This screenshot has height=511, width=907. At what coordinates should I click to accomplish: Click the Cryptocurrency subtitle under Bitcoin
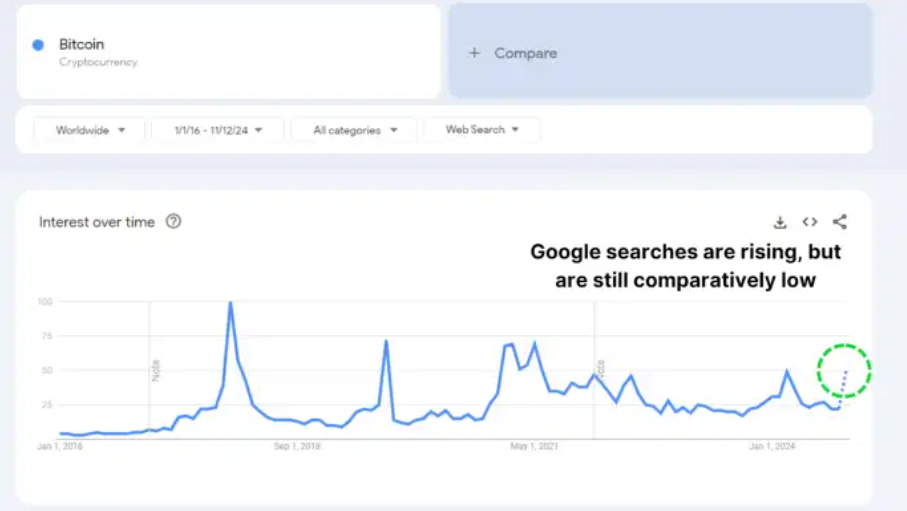point(98,62)
